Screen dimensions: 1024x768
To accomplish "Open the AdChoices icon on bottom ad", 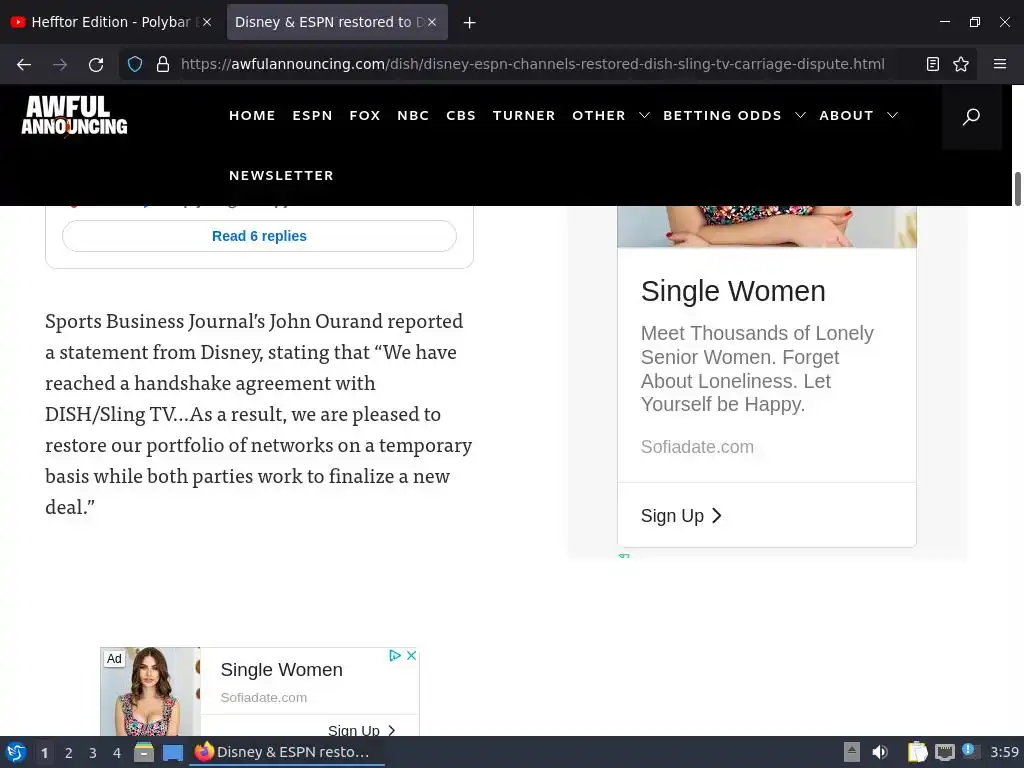I will (x=394, y=656).
